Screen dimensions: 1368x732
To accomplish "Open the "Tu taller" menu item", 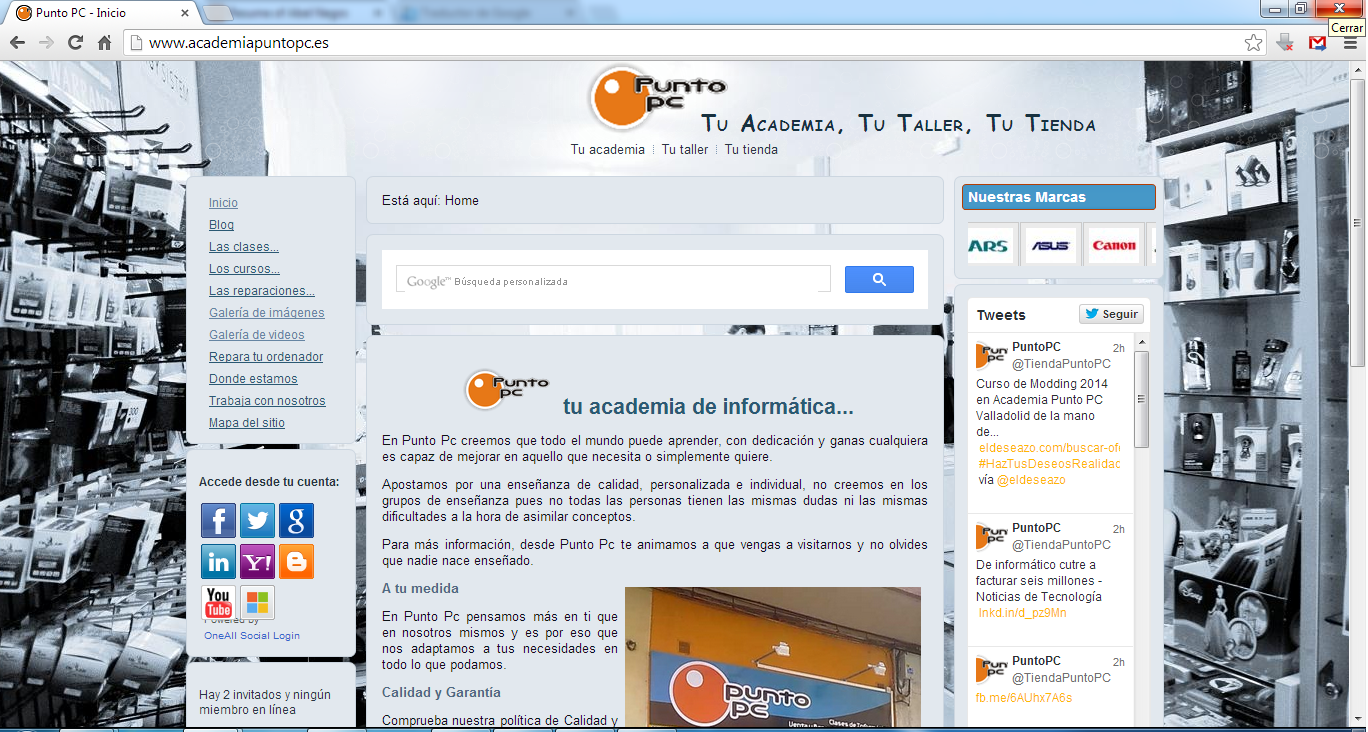I will [x=684, y=150].
